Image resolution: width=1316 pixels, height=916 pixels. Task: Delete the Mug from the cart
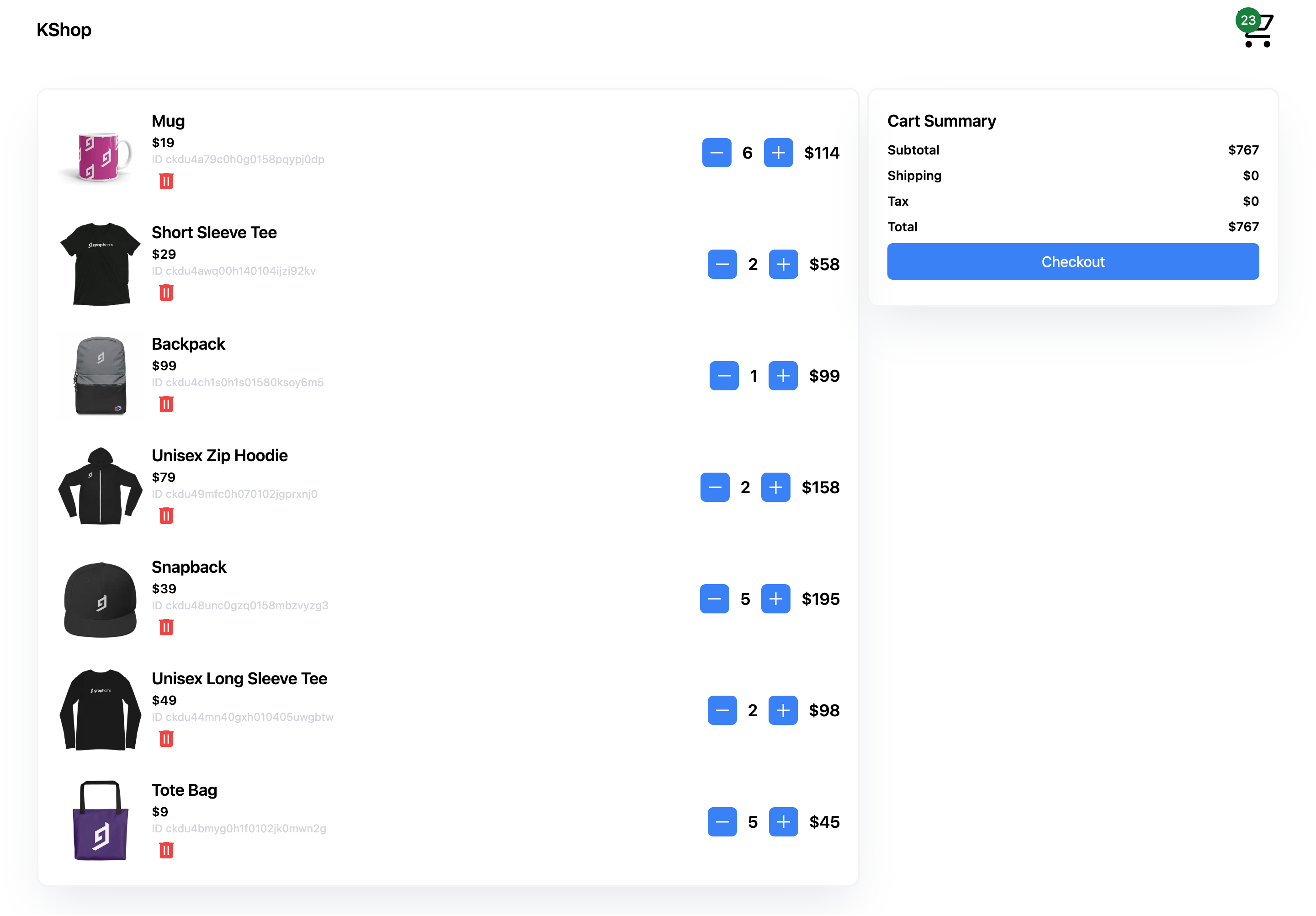tap(166, 181)
